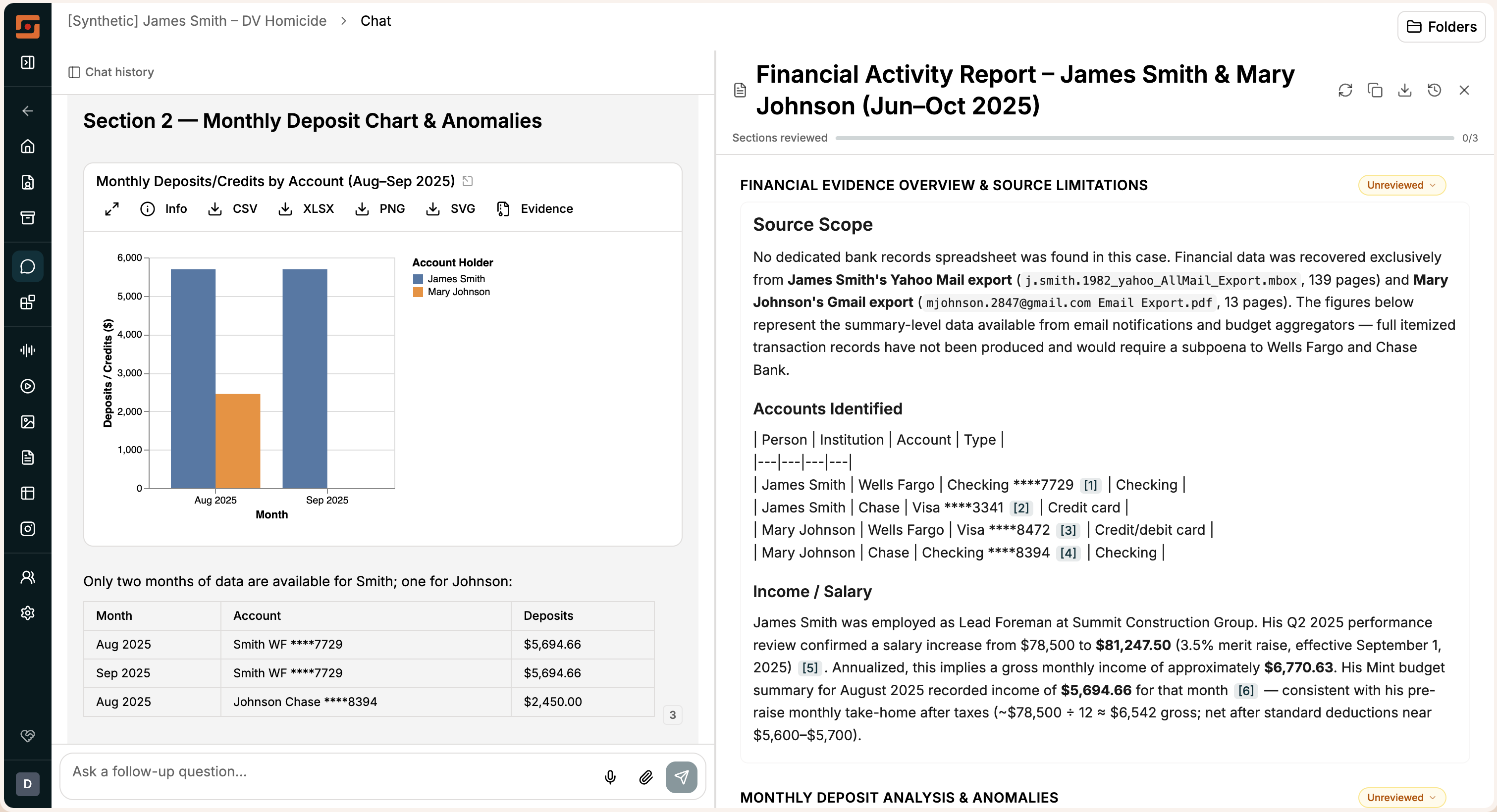Open citation [6] after August income
Image resolution: width=1497 pixels, height=812 pixels.
pyautogui.click(x=1246, y=691)
